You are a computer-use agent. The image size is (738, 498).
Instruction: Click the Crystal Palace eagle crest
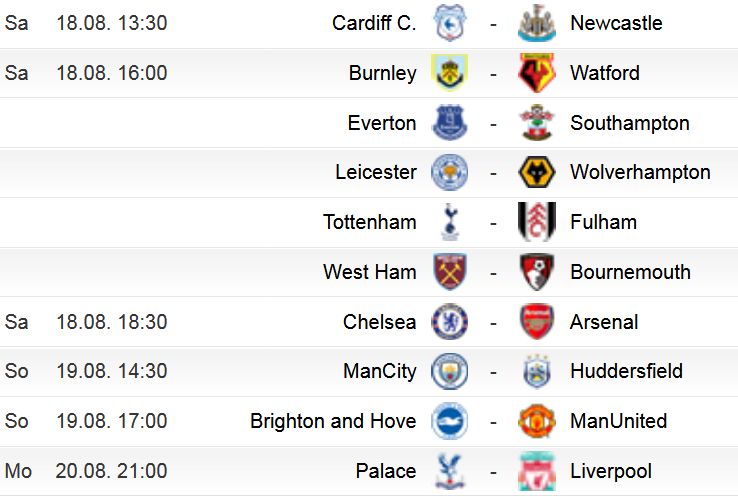[x=449, y=471]
